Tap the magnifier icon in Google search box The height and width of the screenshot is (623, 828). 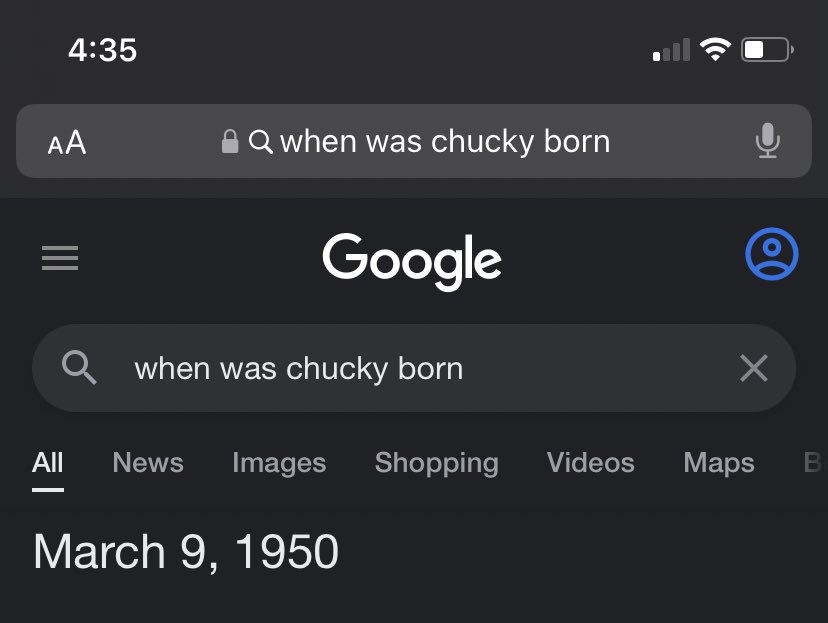[79, 367]
